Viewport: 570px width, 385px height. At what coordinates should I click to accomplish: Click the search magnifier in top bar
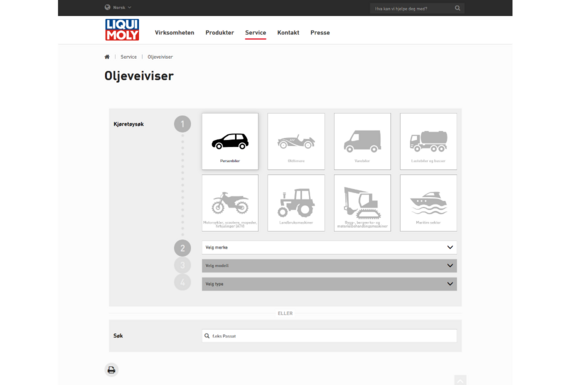pos(457,8)
